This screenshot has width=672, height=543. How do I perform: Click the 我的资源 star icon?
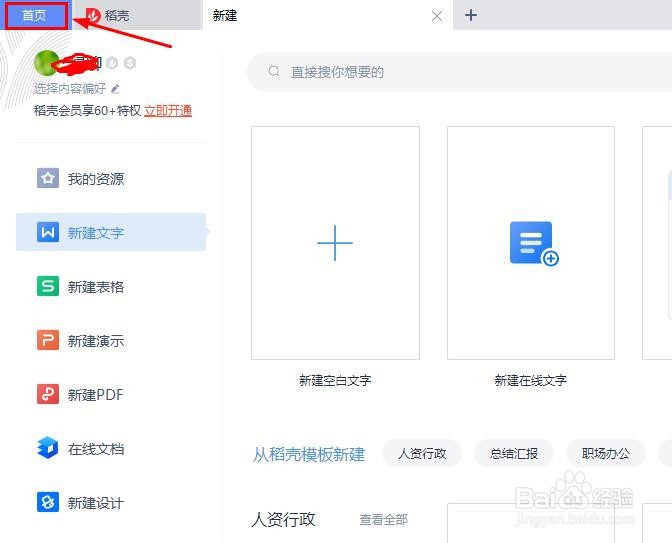coord(48,178)
